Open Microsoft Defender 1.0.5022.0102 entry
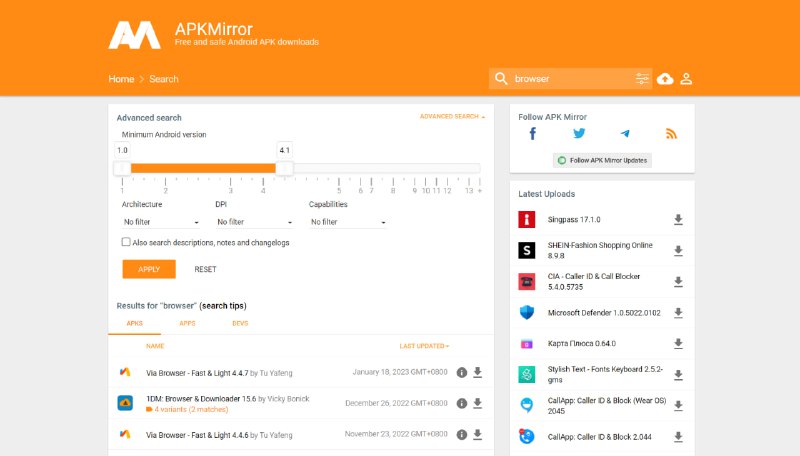800x456 pixels. [604, 313]
